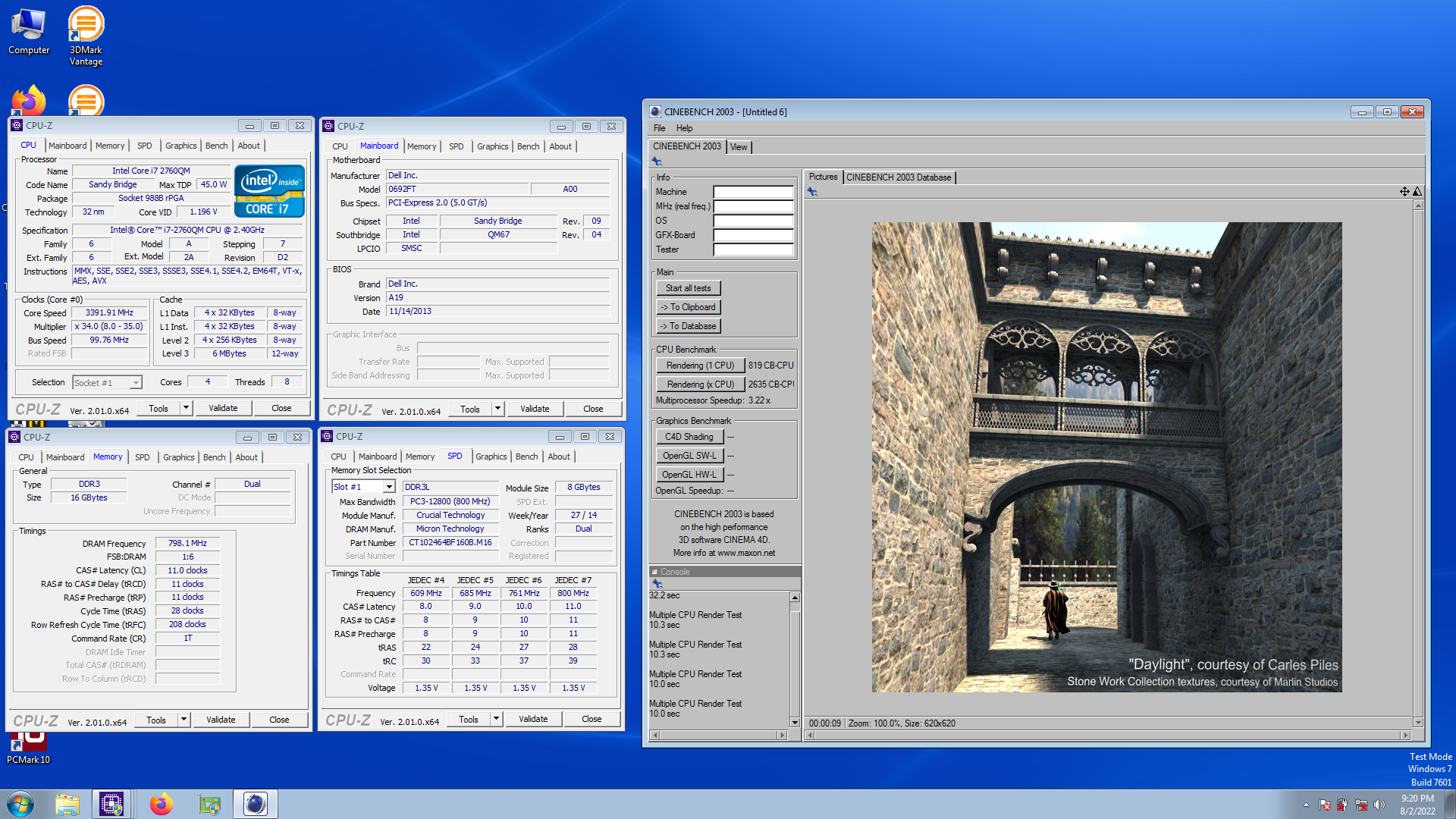This screenshot has width=1456, height=819.
Task: Click Start all tests button
Action: point(688,288)
